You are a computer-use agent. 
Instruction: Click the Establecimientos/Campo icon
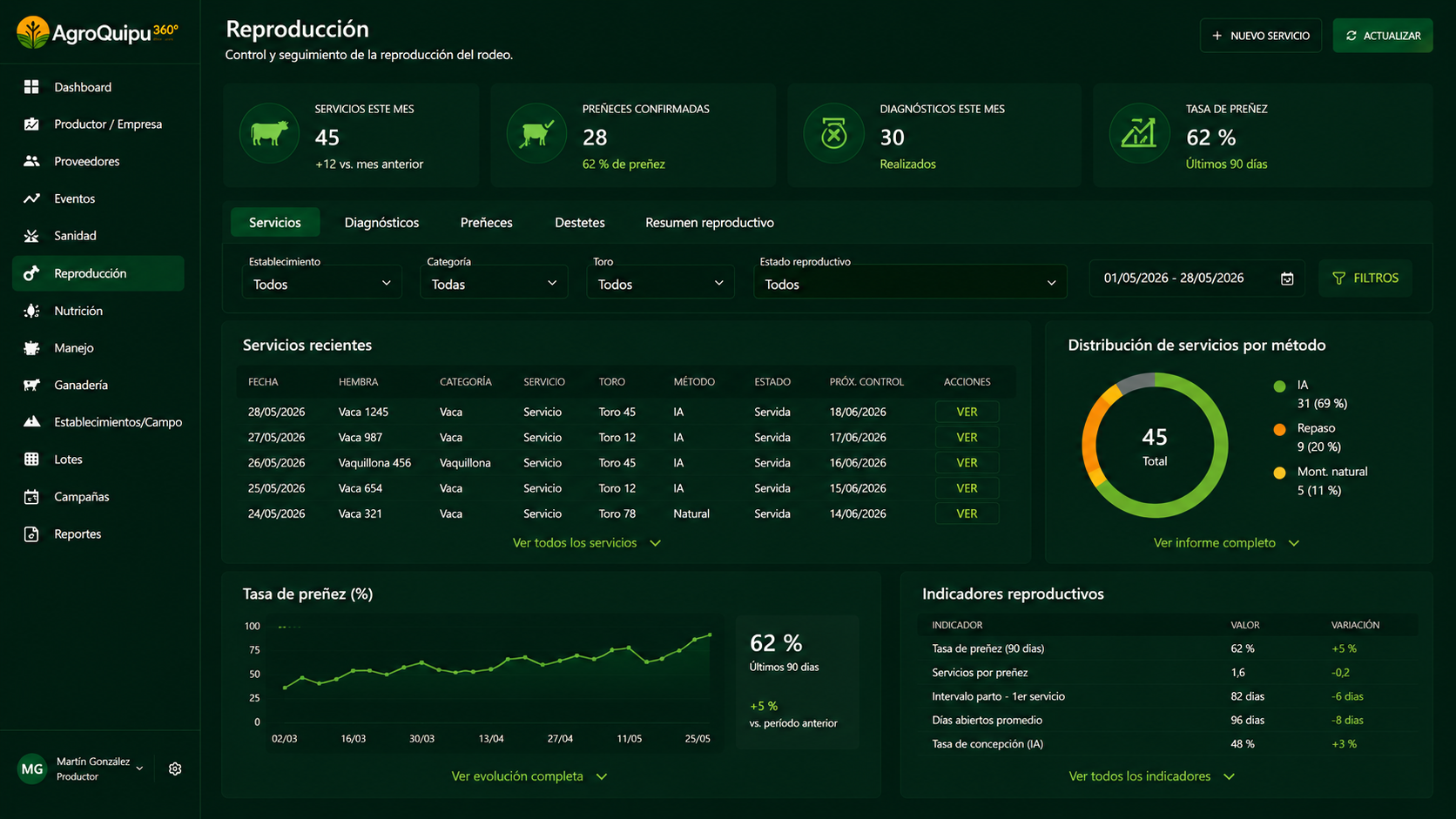click(31, 422)
